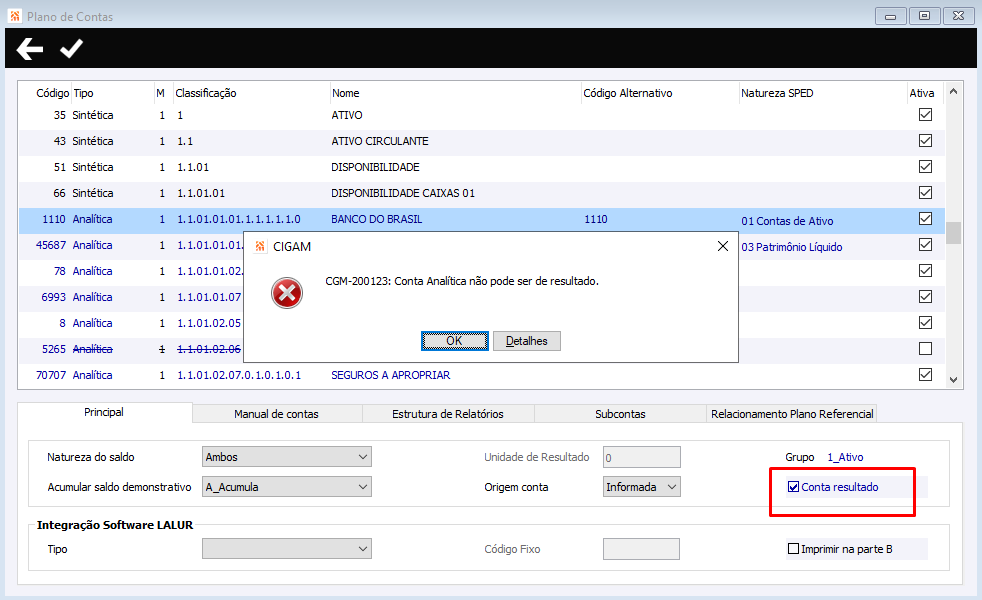Uncheck the Conta resultado checkbox

coord(793,487)
